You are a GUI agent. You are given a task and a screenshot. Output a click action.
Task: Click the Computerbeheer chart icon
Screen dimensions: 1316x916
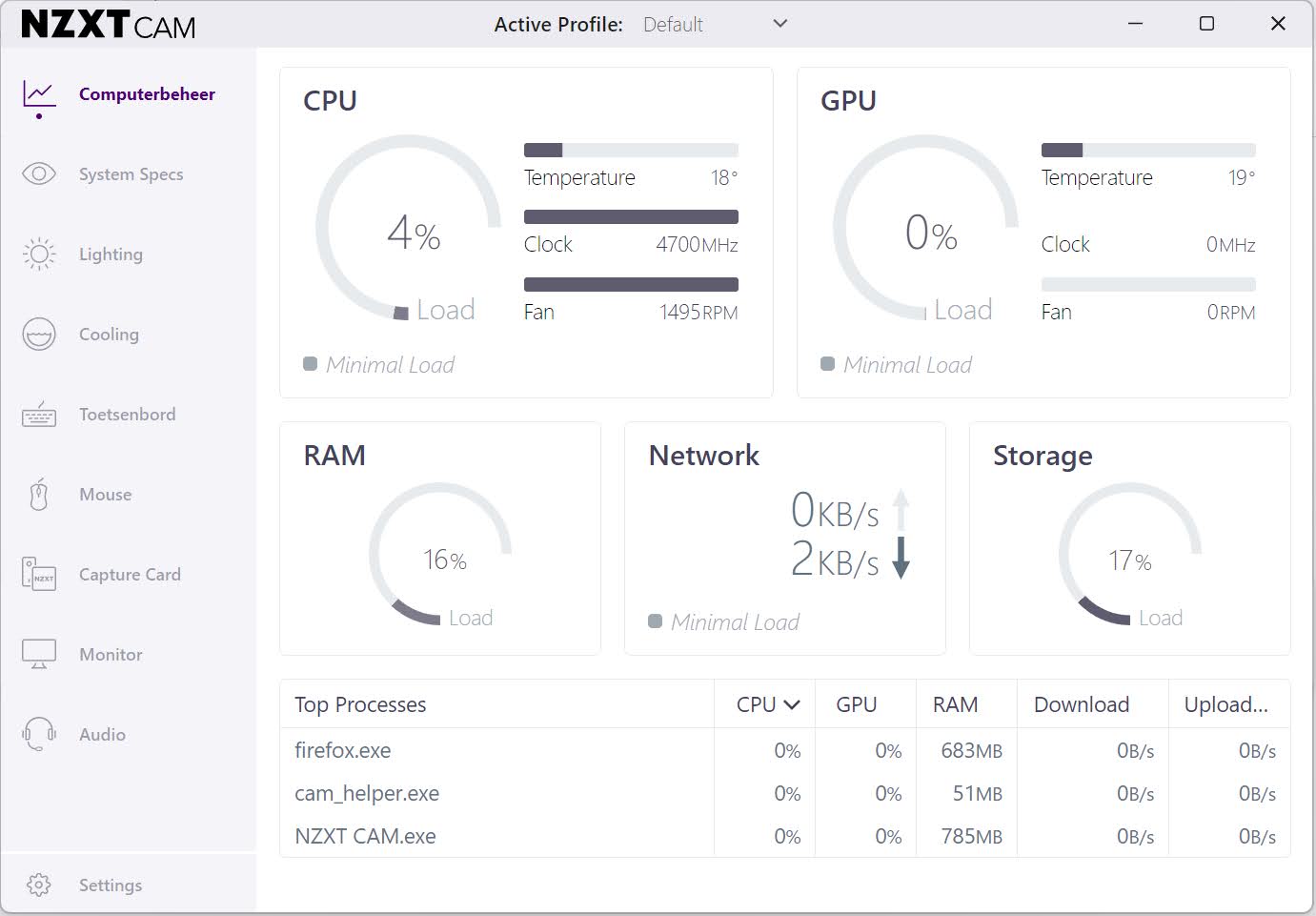coord(39,94)
